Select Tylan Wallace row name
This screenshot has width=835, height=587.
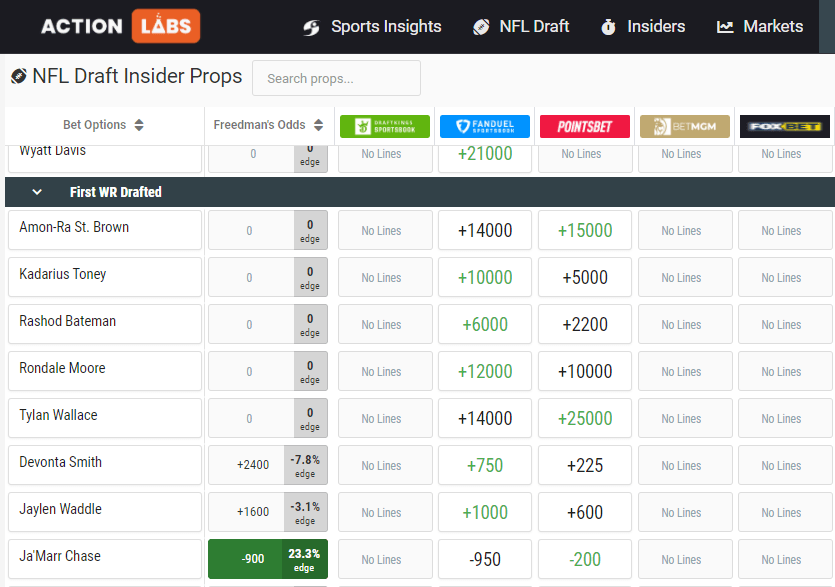58,415
